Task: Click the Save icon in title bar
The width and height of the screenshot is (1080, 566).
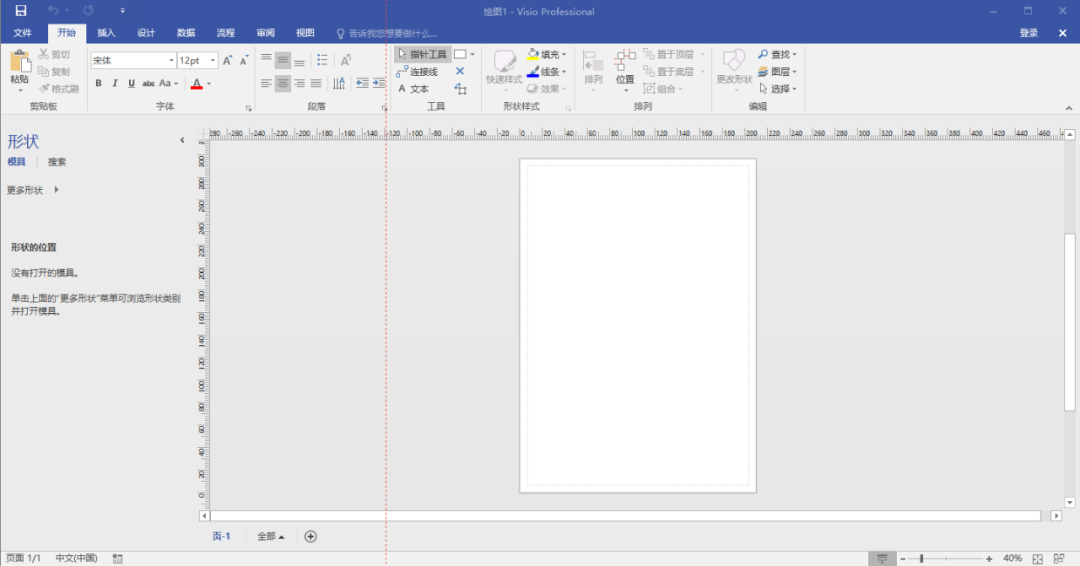Action: pos(21,10)
